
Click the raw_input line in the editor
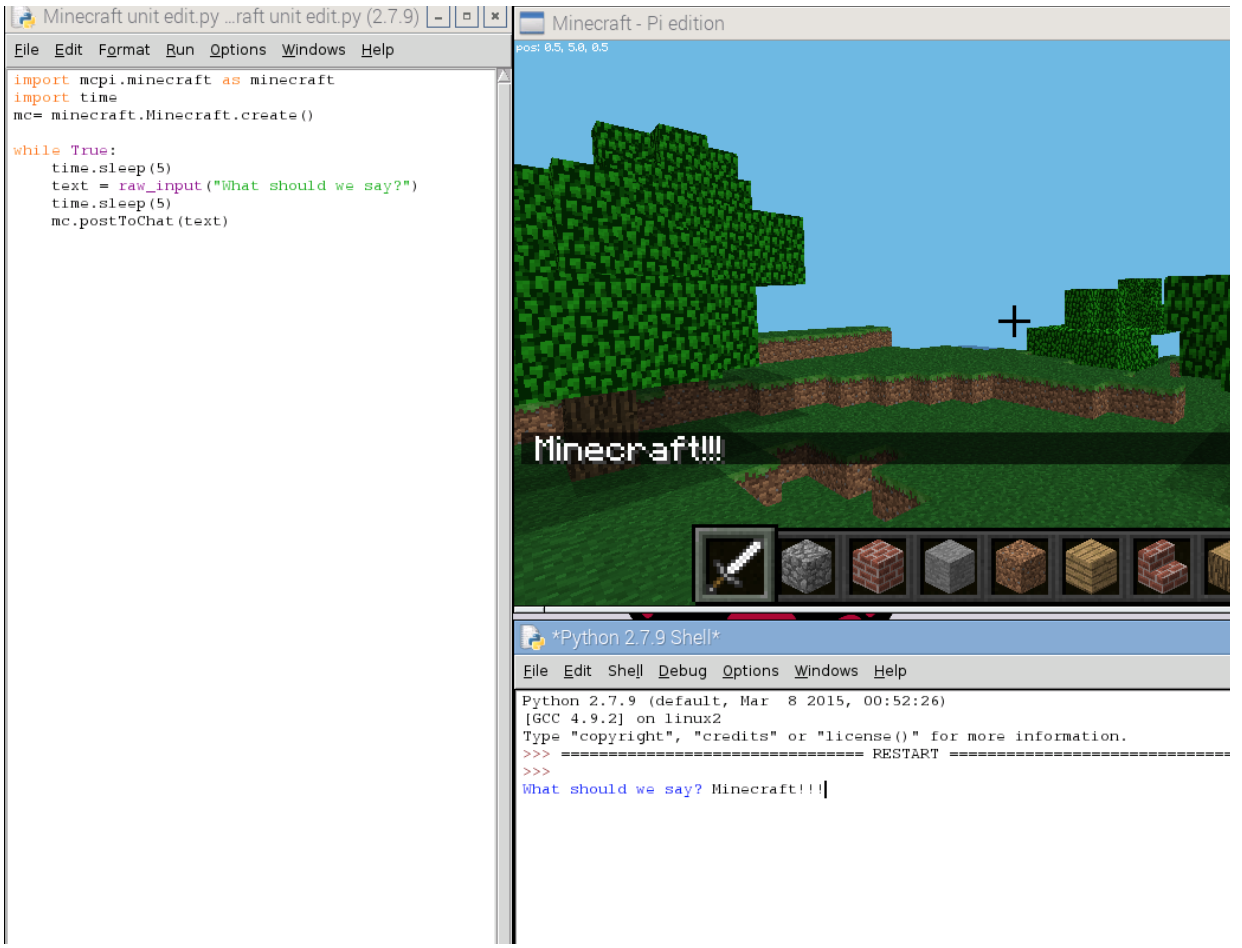pos(234,186)
